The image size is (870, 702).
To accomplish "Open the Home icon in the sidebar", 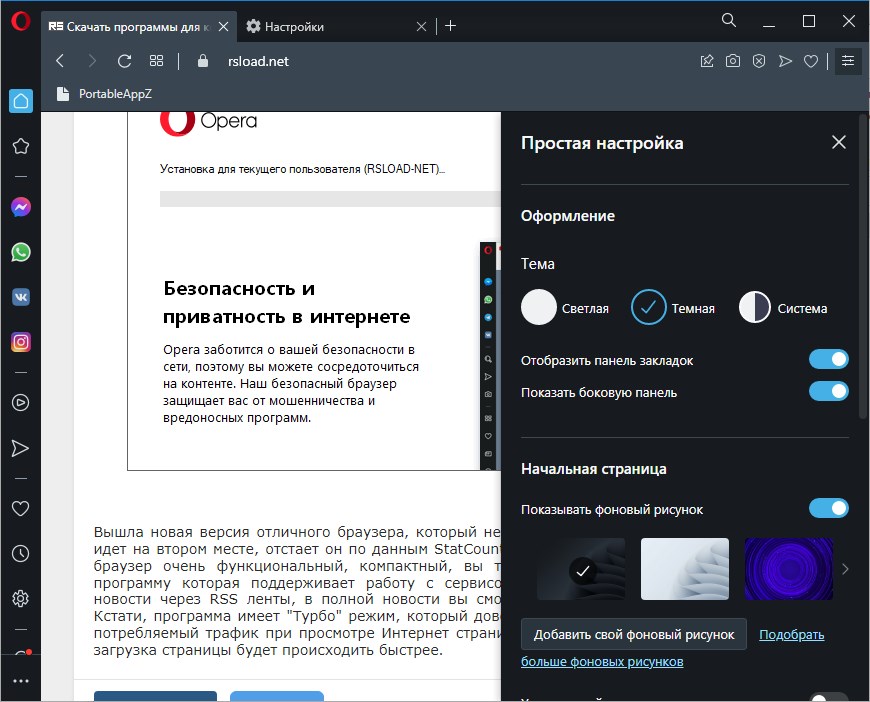I will click(21, 101).
